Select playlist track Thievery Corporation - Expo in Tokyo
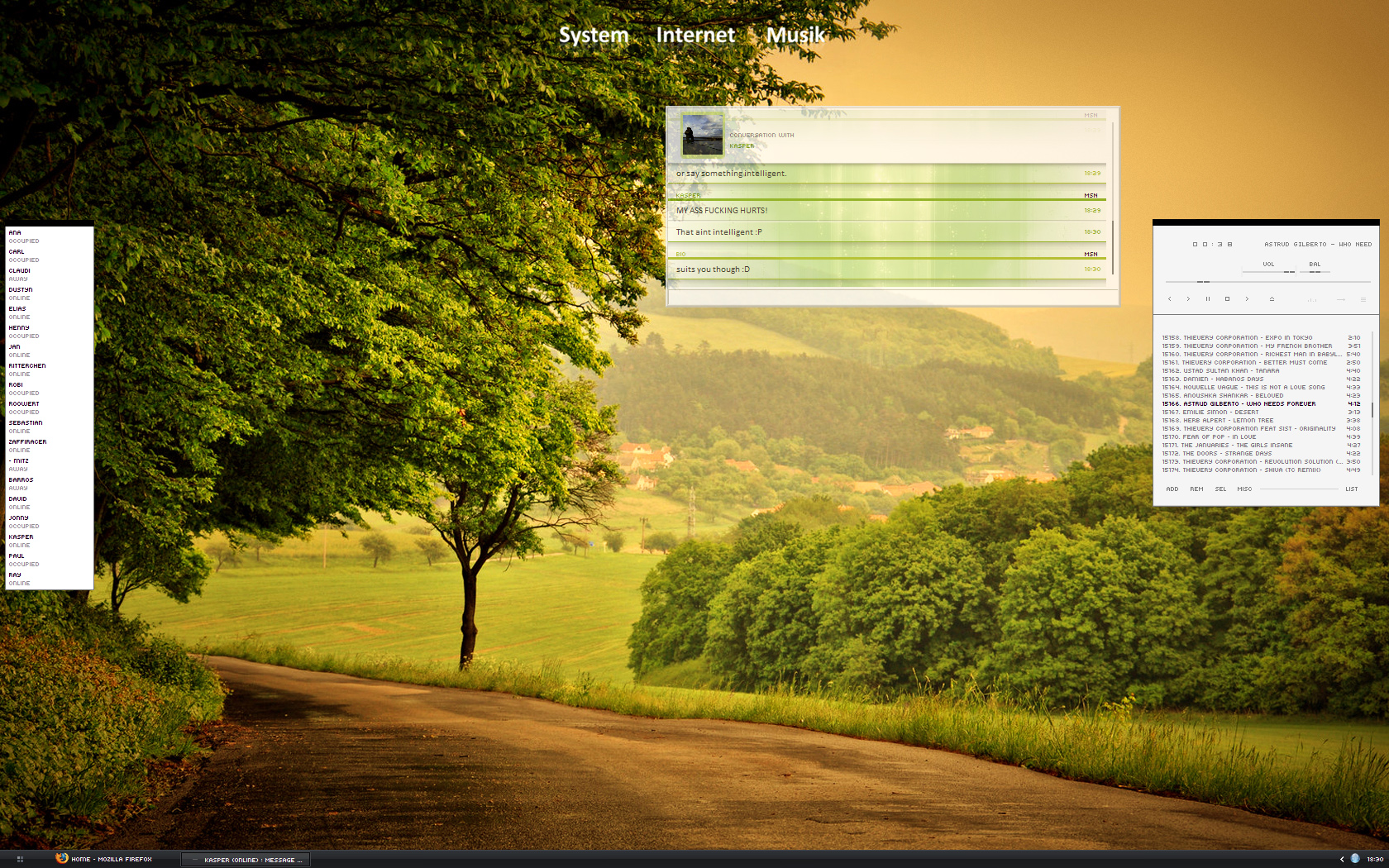This screenshot has width=1389, height=868. [1261, 338]
